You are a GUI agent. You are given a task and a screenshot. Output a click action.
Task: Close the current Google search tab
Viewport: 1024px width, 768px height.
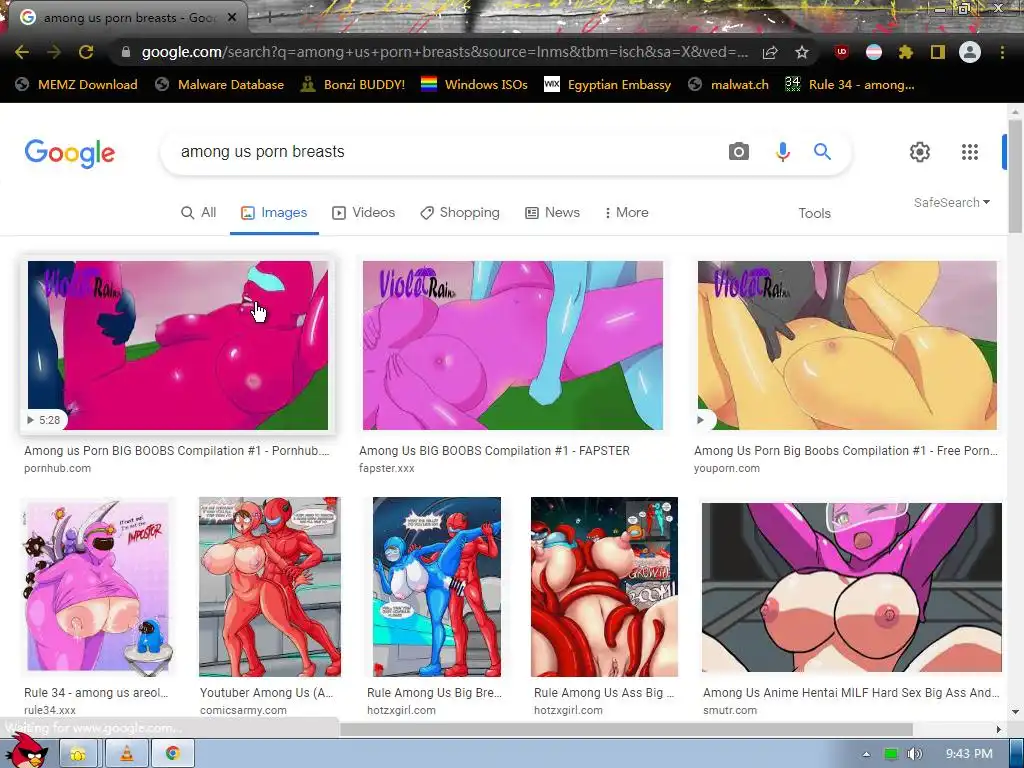coord(232,18)
